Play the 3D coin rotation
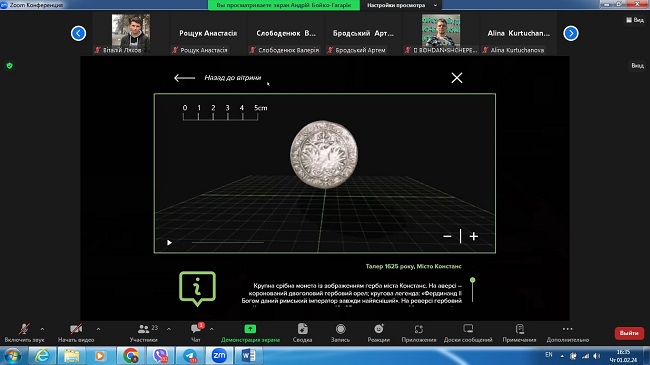The height and width of the screenshot is (365, 650). (x=169, y=243)
